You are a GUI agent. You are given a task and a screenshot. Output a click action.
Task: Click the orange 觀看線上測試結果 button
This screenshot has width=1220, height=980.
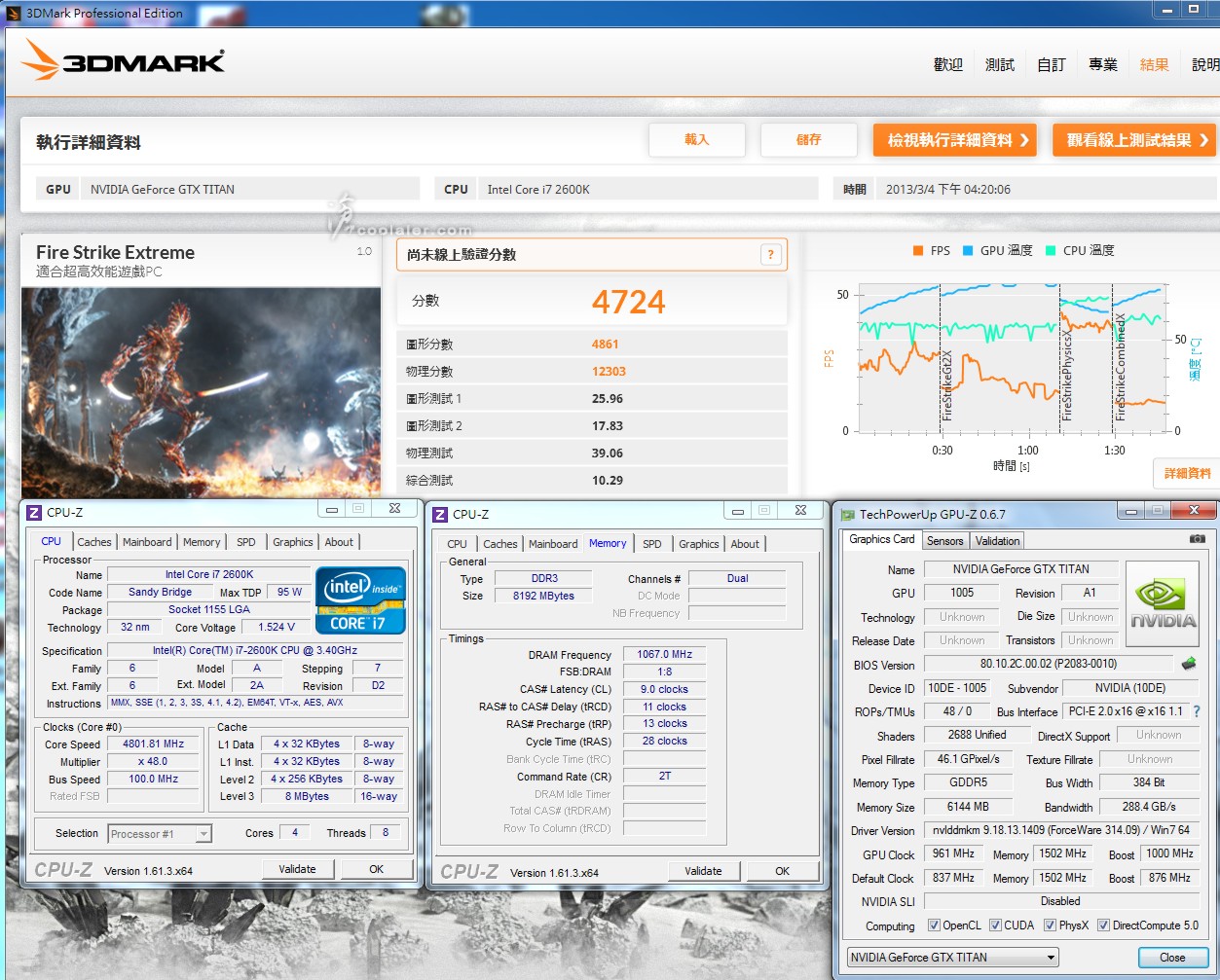pyautogui.click(x=1134, y=140)
